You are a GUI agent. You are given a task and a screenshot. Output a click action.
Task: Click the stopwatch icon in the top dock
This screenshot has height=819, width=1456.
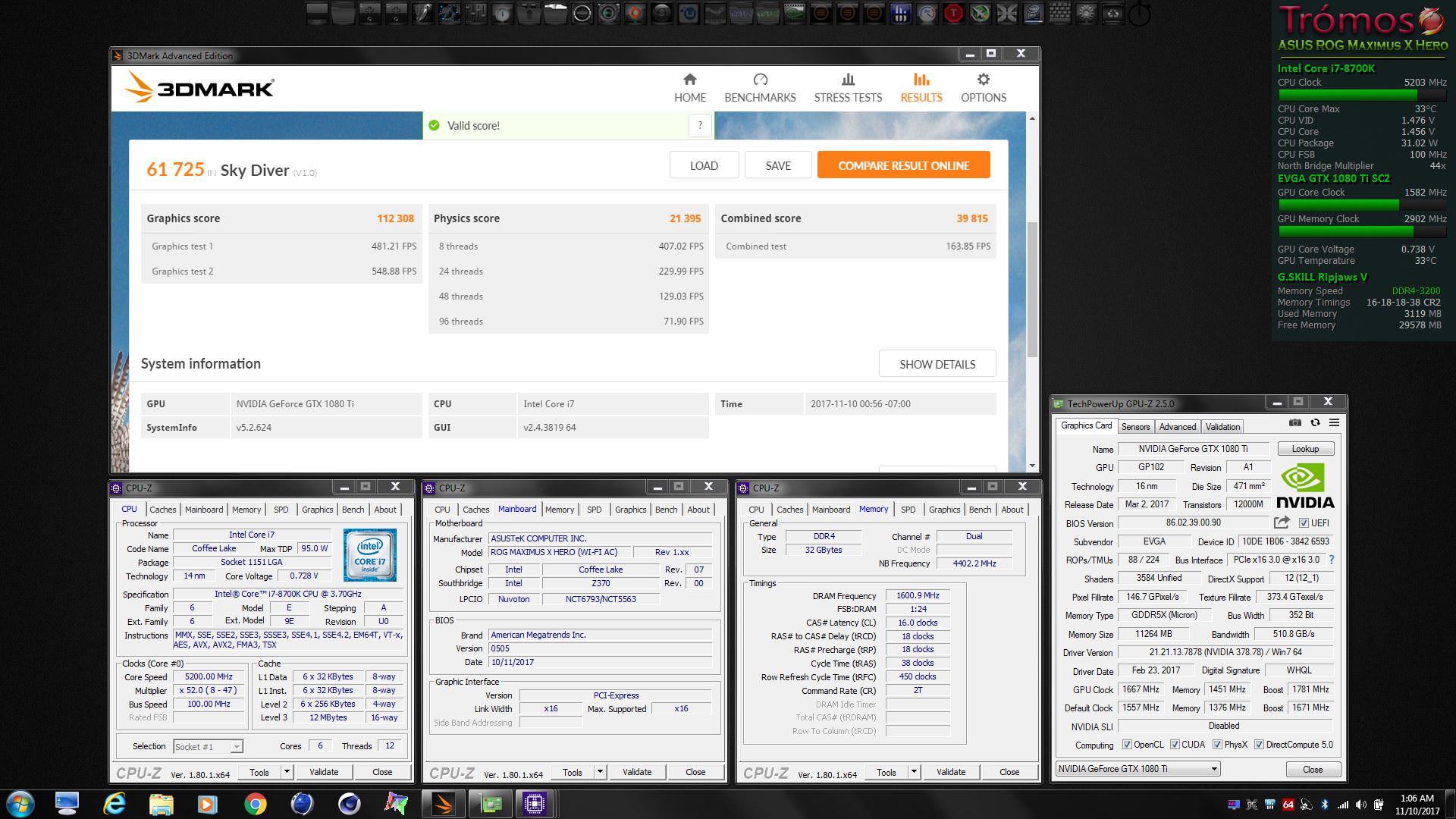tap(1139, 14)
